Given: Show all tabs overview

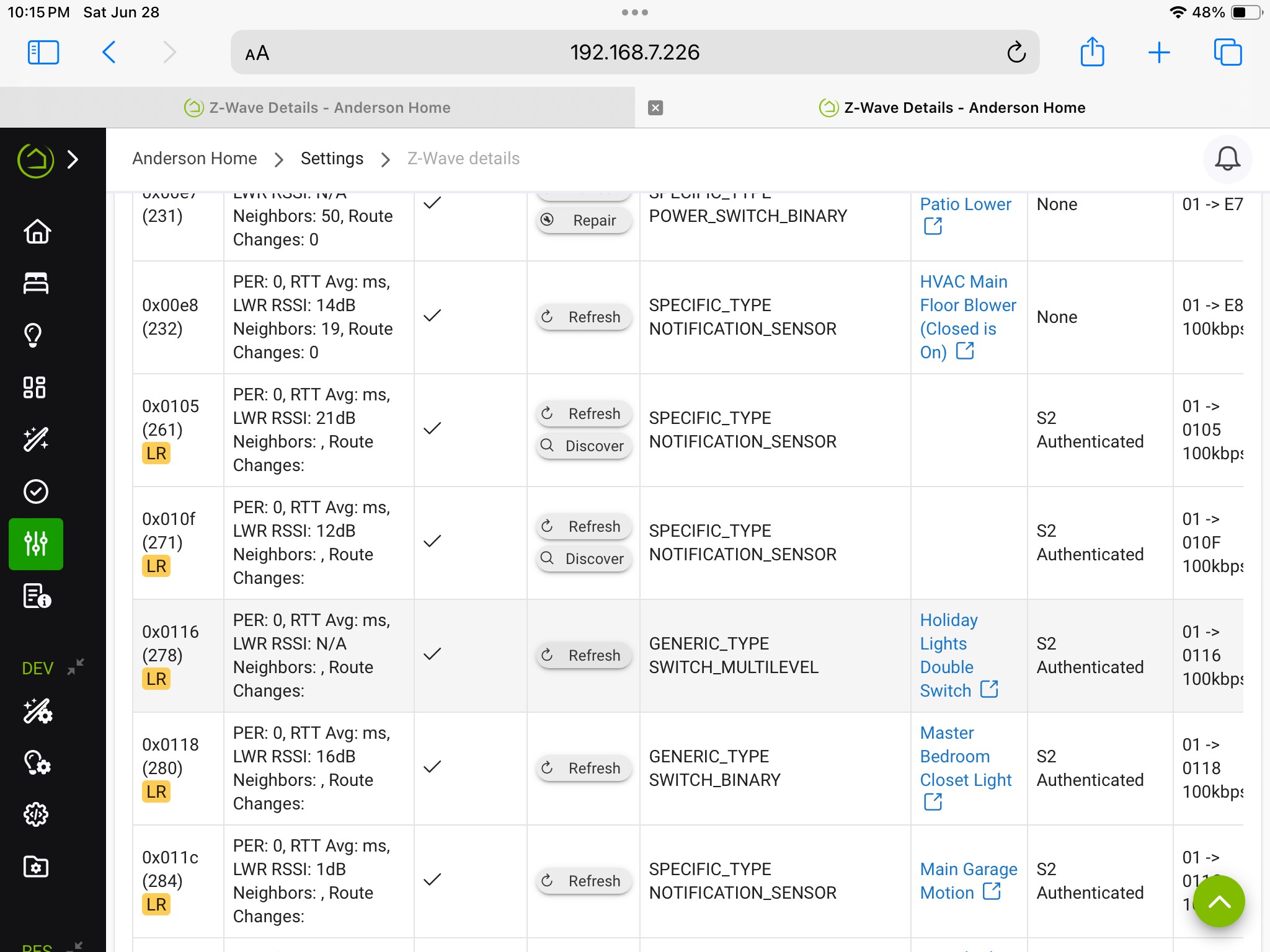Looking at the screenshot, I should tap(1227, 52).
